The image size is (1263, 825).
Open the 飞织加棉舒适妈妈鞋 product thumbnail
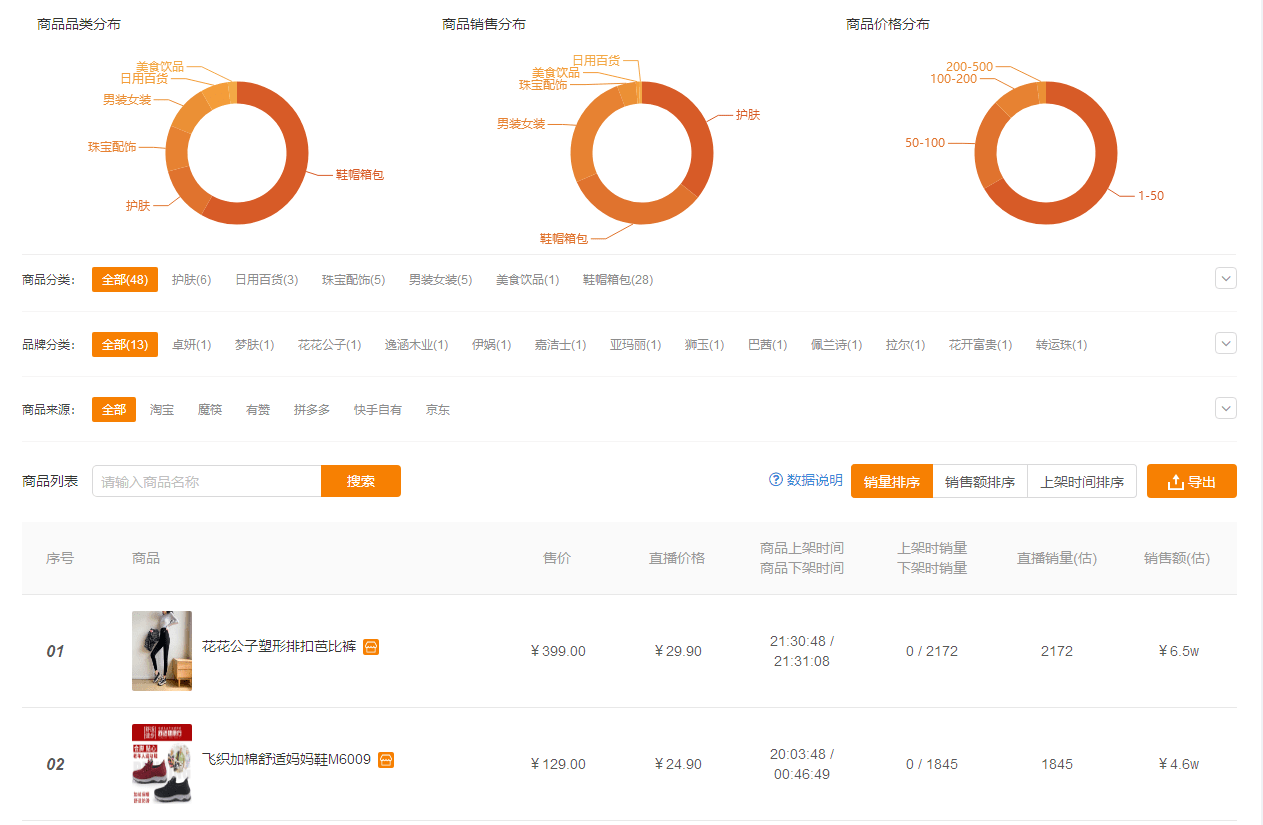162,764
